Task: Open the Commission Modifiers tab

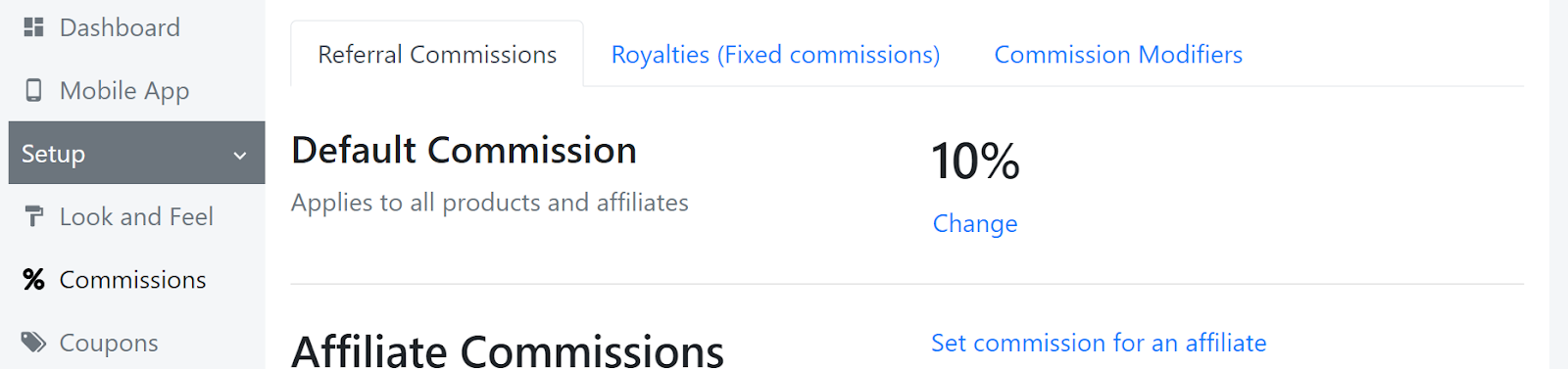Action: pyautogui.click(x=1118, y=55)
